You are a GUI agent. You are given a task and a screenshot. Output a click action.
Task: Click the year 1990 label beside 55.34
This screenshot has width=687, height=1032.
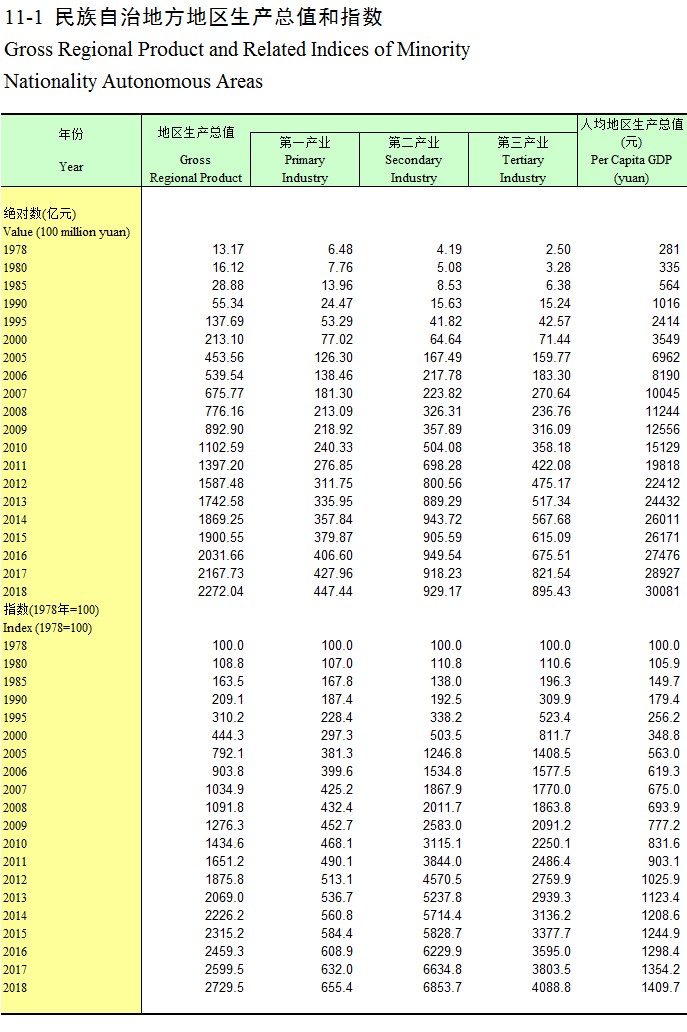(15, 304)
